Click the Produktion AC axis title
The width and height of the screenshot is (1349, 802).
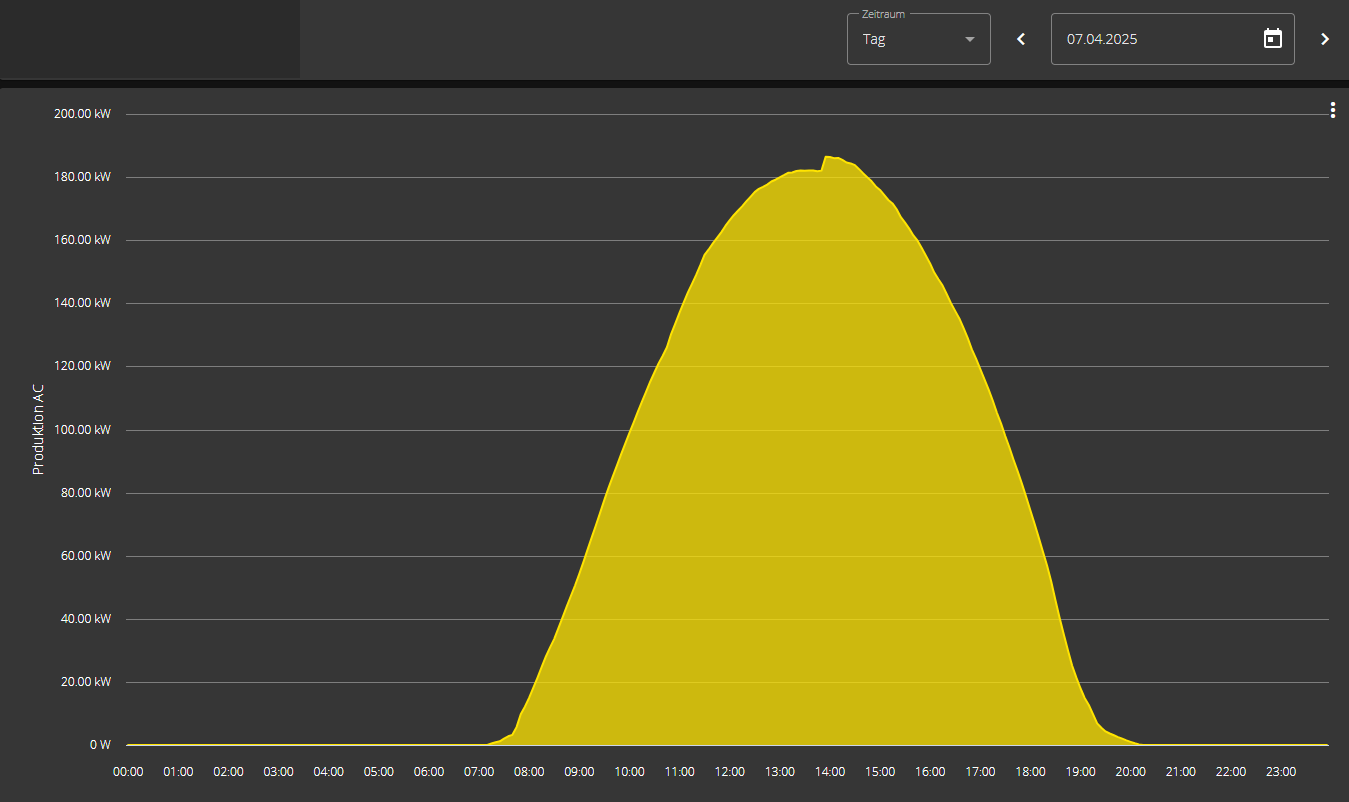click(39, 429)
